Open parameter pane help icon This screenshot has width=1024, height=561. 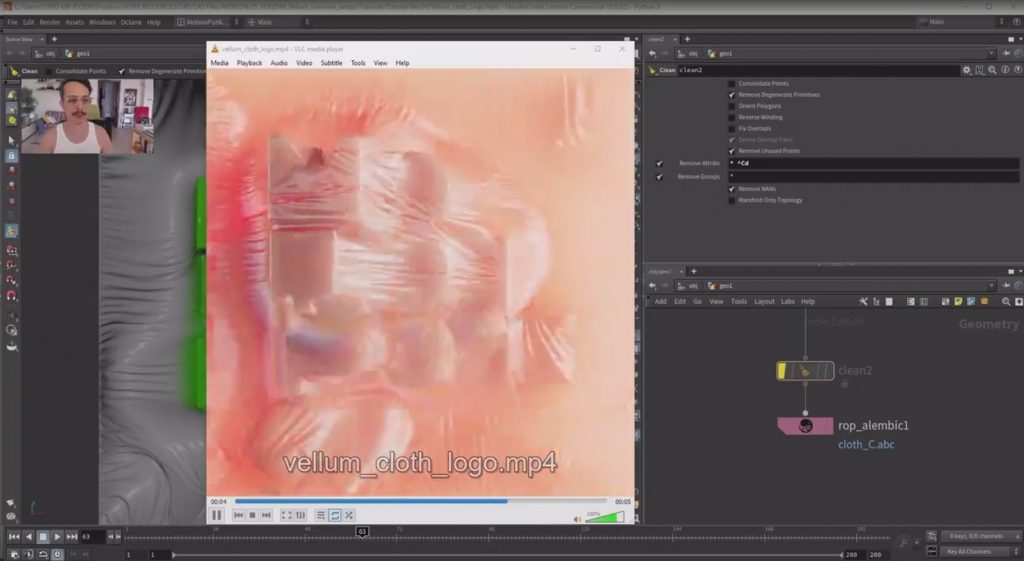tap(1017, 70)
